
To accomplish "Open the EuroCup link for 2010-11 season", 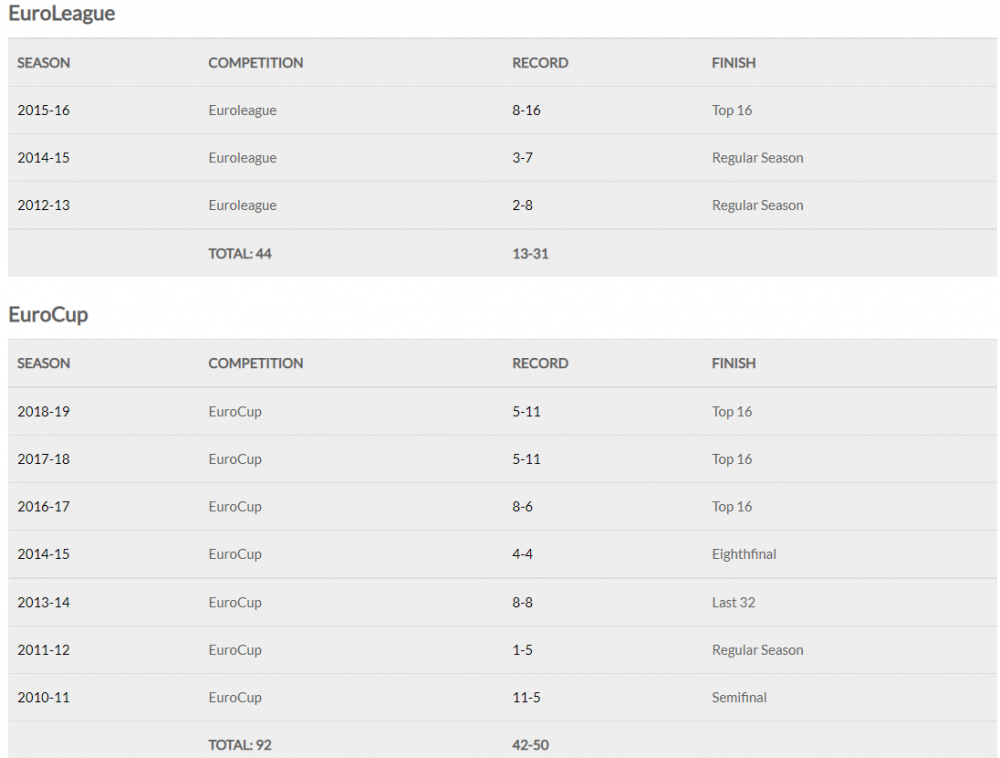I will click(x=235, y=698).
